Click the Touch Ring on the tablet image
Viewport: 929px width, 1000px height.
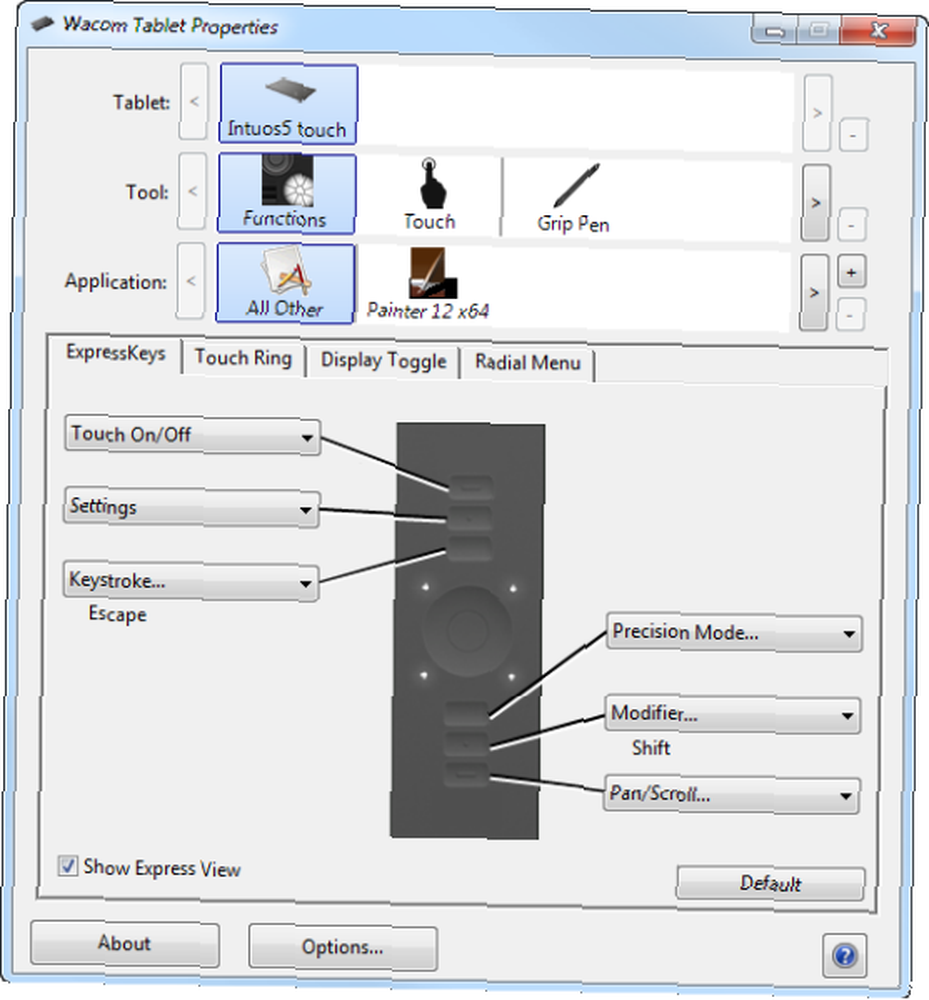coord(468,631)
